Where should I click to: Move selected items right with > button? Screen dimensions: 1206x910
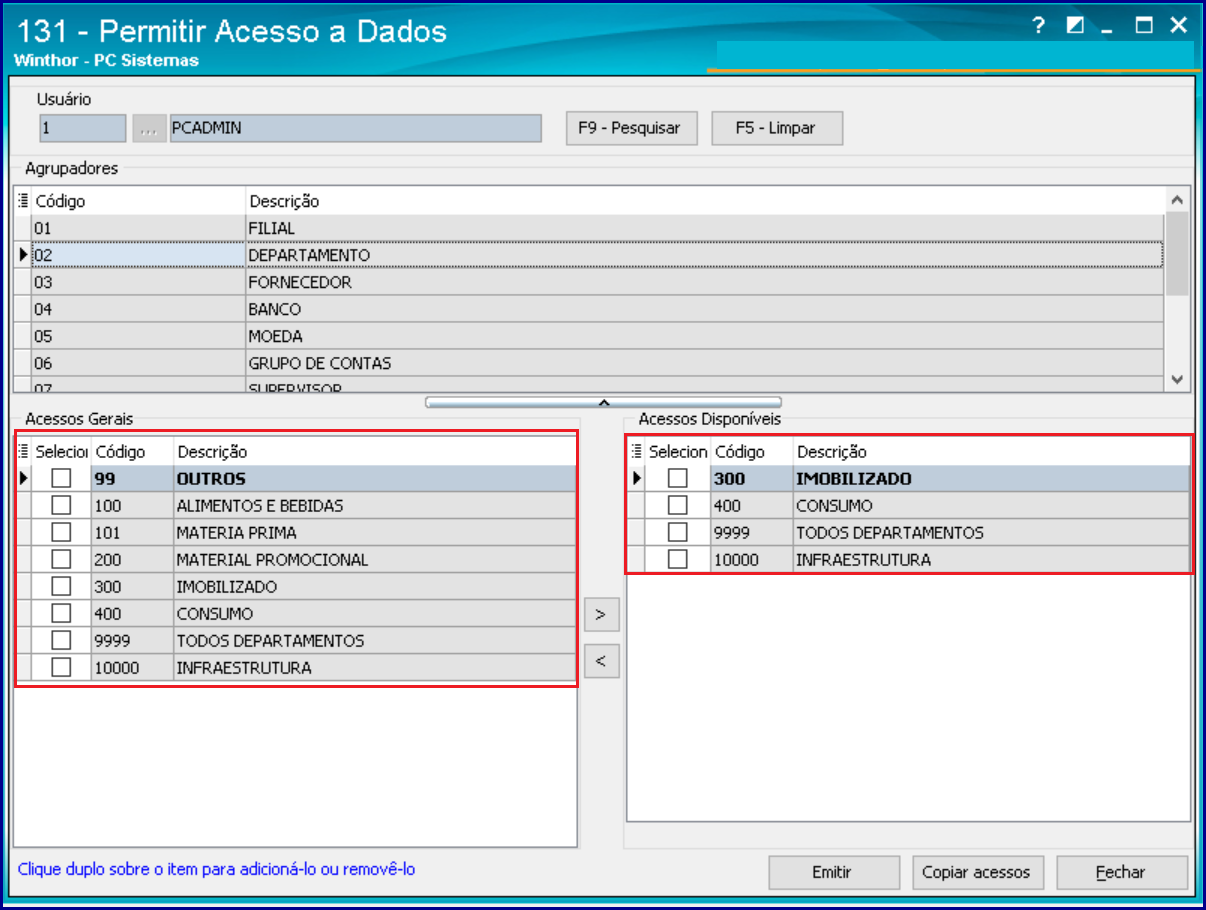[x=601, y=615]
